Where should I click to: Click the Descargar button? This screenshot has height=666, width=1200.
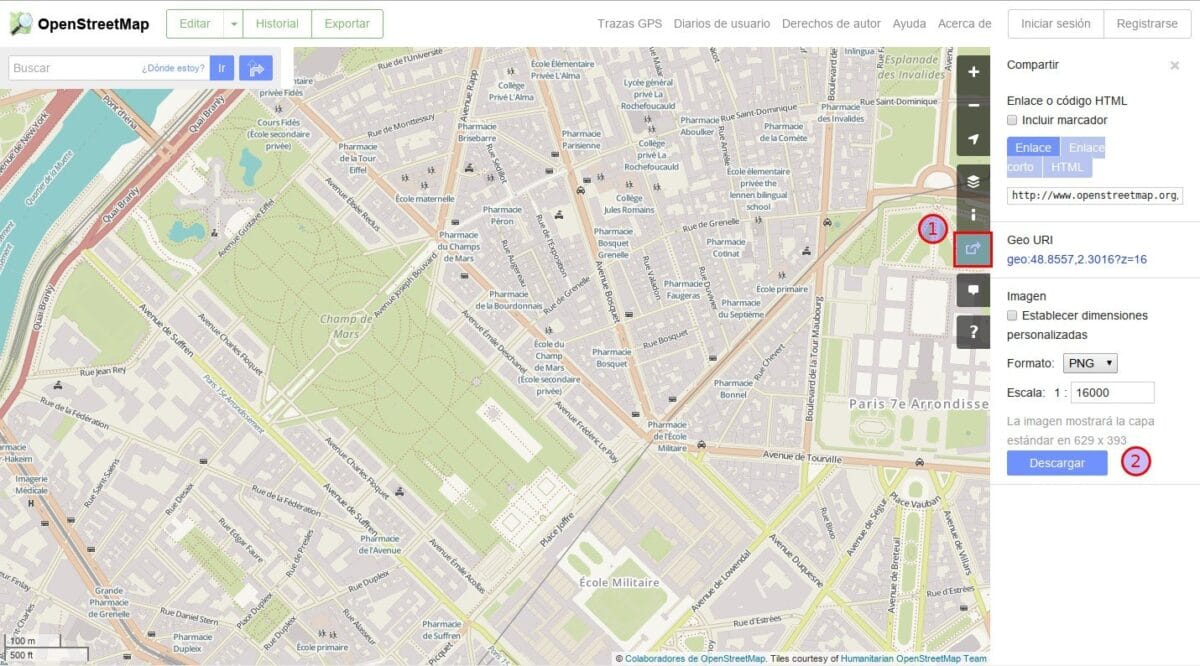[x=1057, y=462]
